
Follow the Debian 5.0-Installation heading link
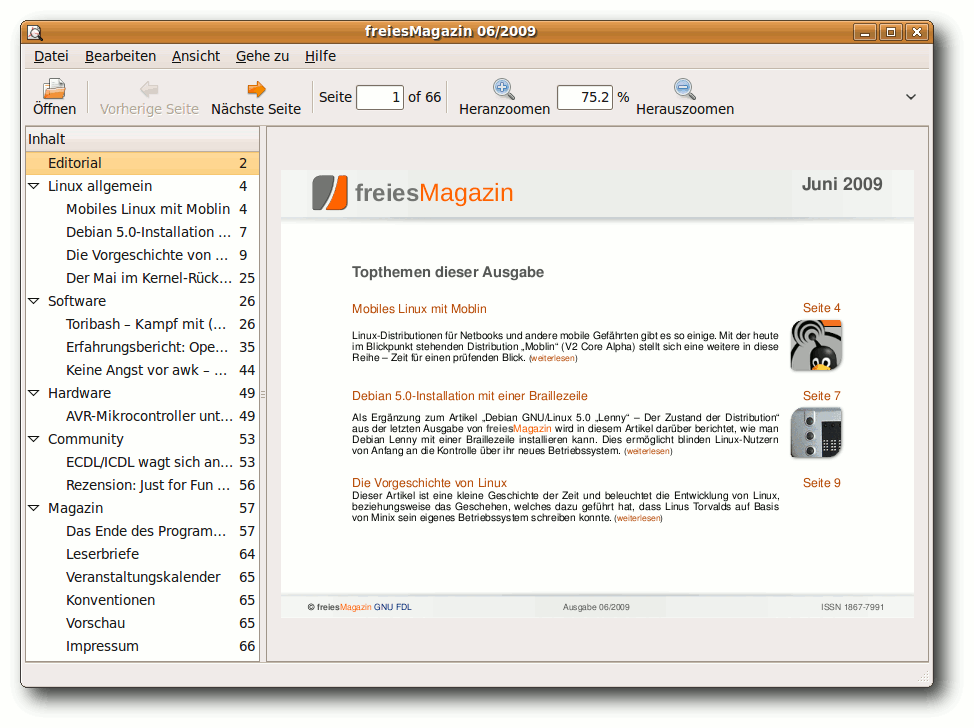[x=470, y=396]
